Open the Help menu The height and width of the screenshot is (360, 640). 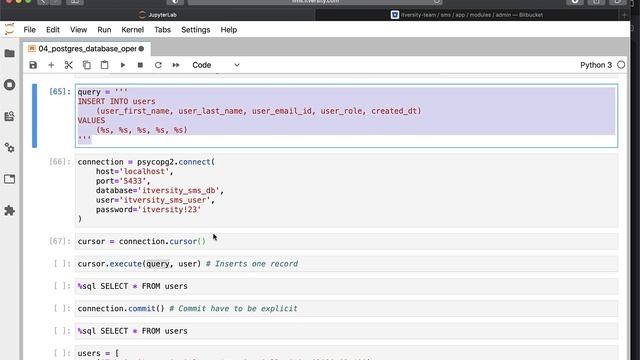pyautogui.click(x=229, y=30)
